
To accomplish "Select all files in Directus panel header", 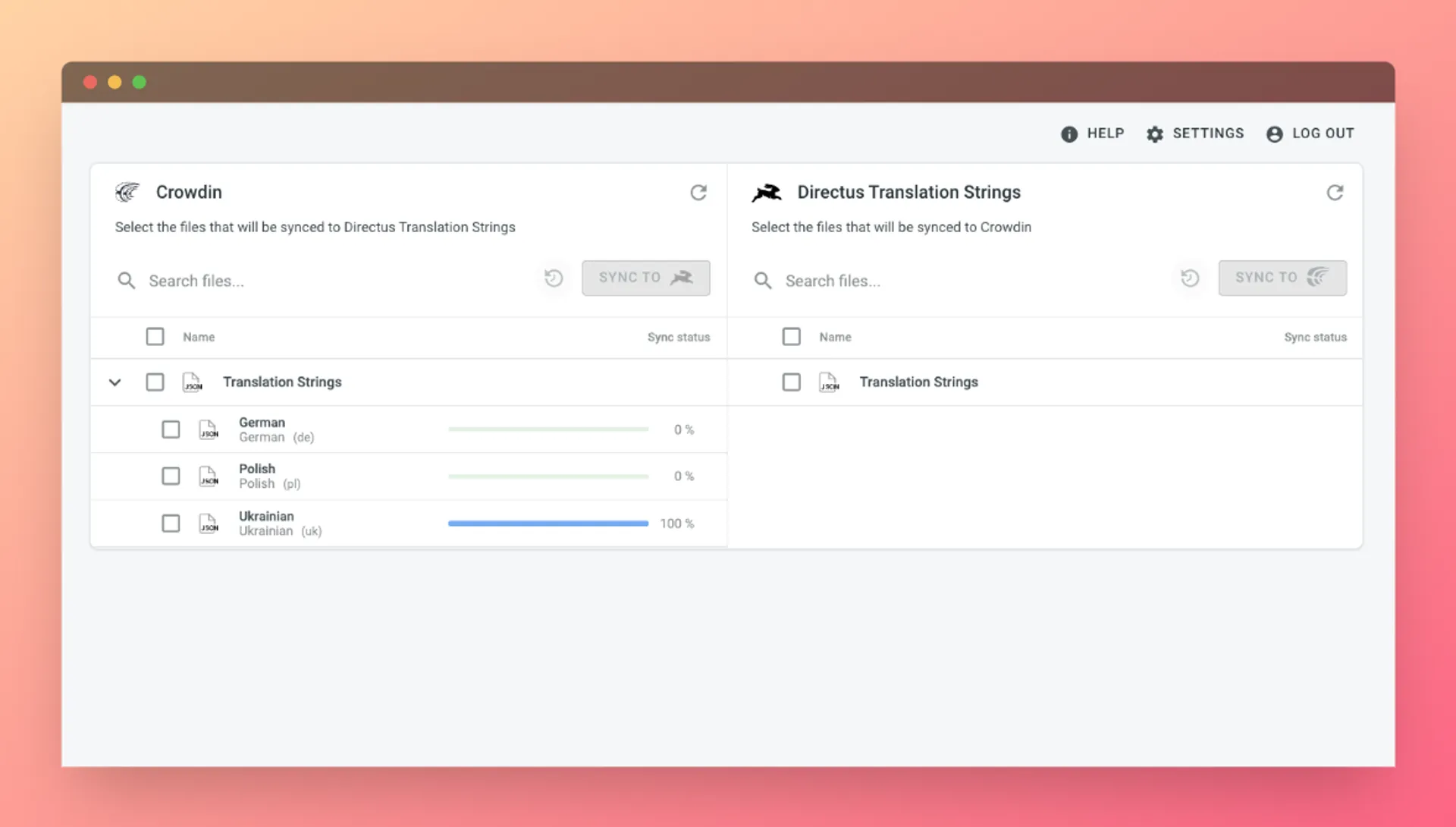I will click(791, 337).
